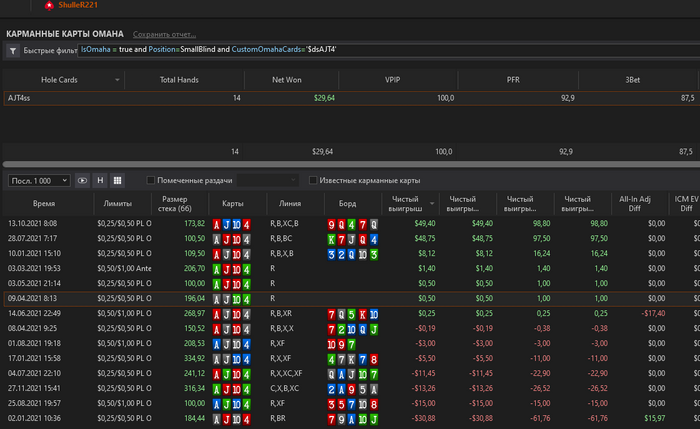Image resolution: width=700 pixels, height=429 pixels.
Task: Toggle the Известные карманные карты checkbox
Action: coord(313,180)
